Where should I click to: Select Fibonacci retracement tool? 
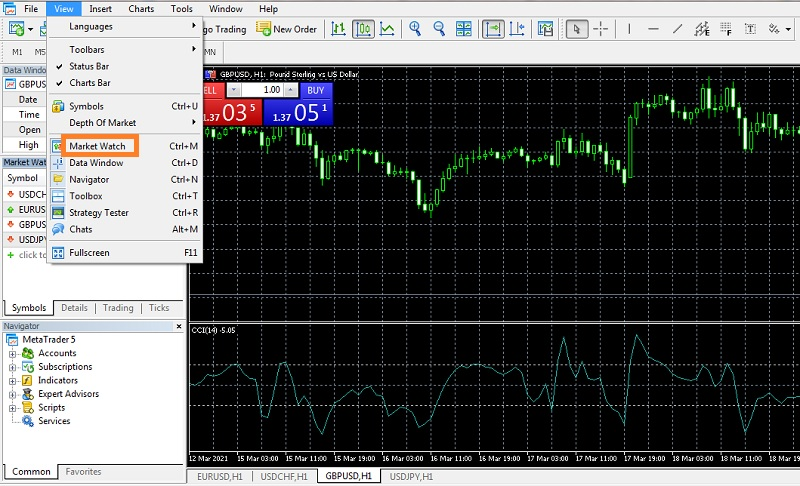coord(726,29)
